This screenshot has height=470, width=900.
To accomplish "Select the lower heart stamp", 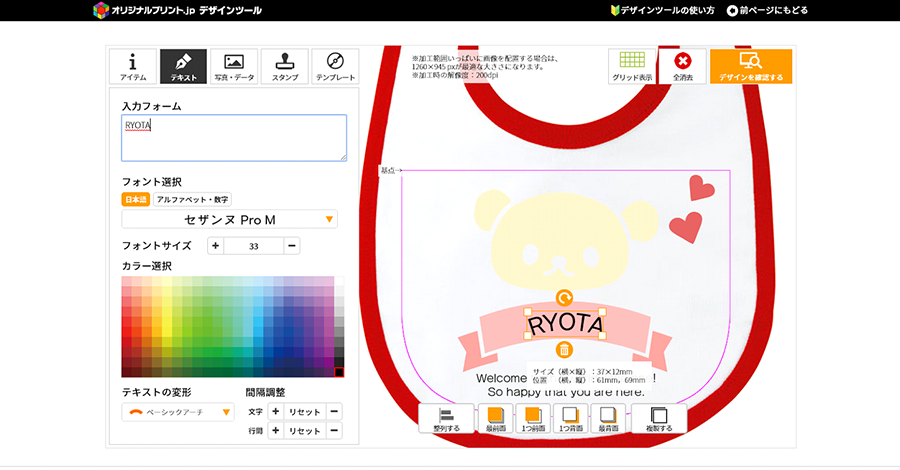I will (686, 227).
